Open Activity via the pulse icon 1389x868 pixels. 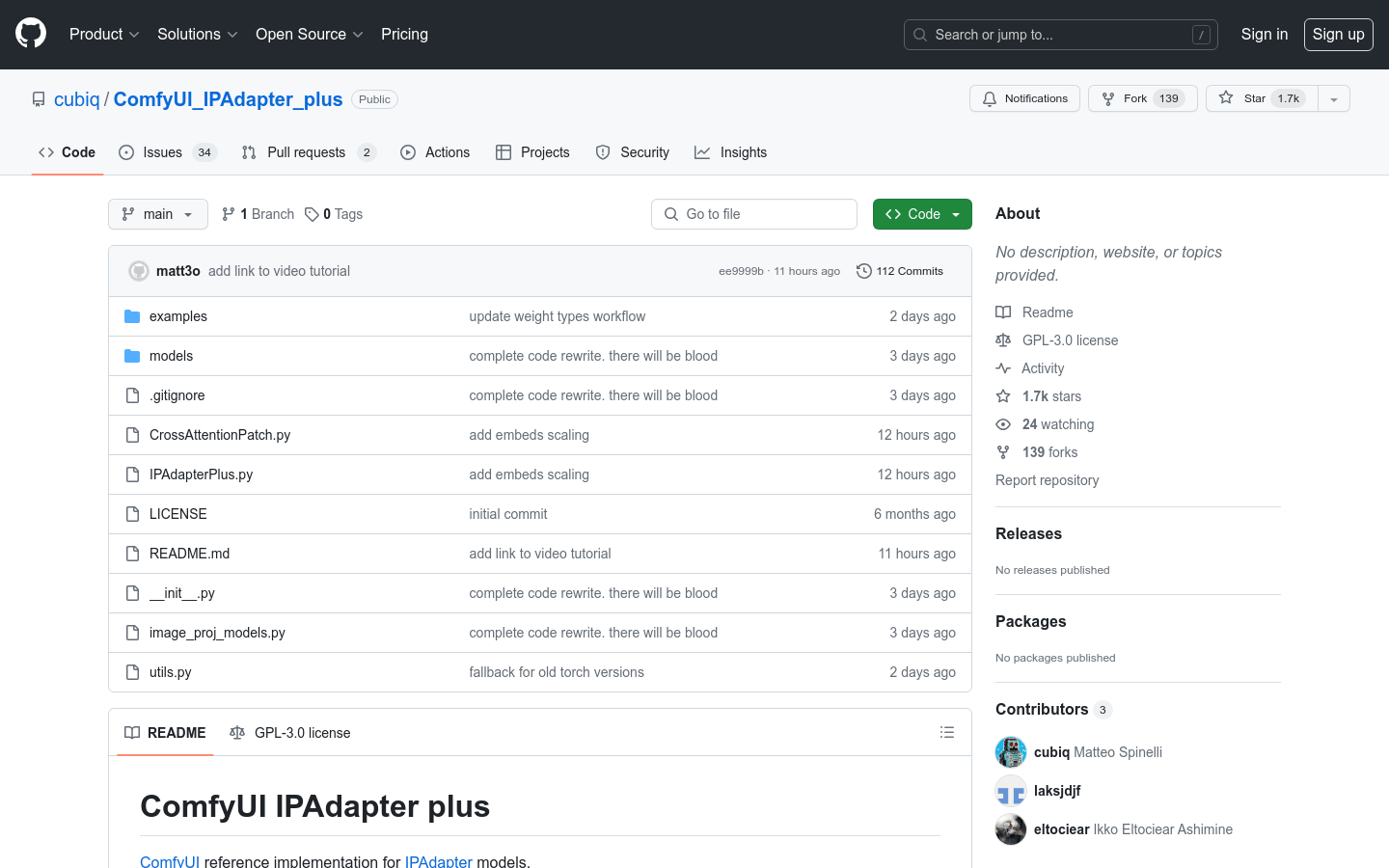tap(1003, 367)
